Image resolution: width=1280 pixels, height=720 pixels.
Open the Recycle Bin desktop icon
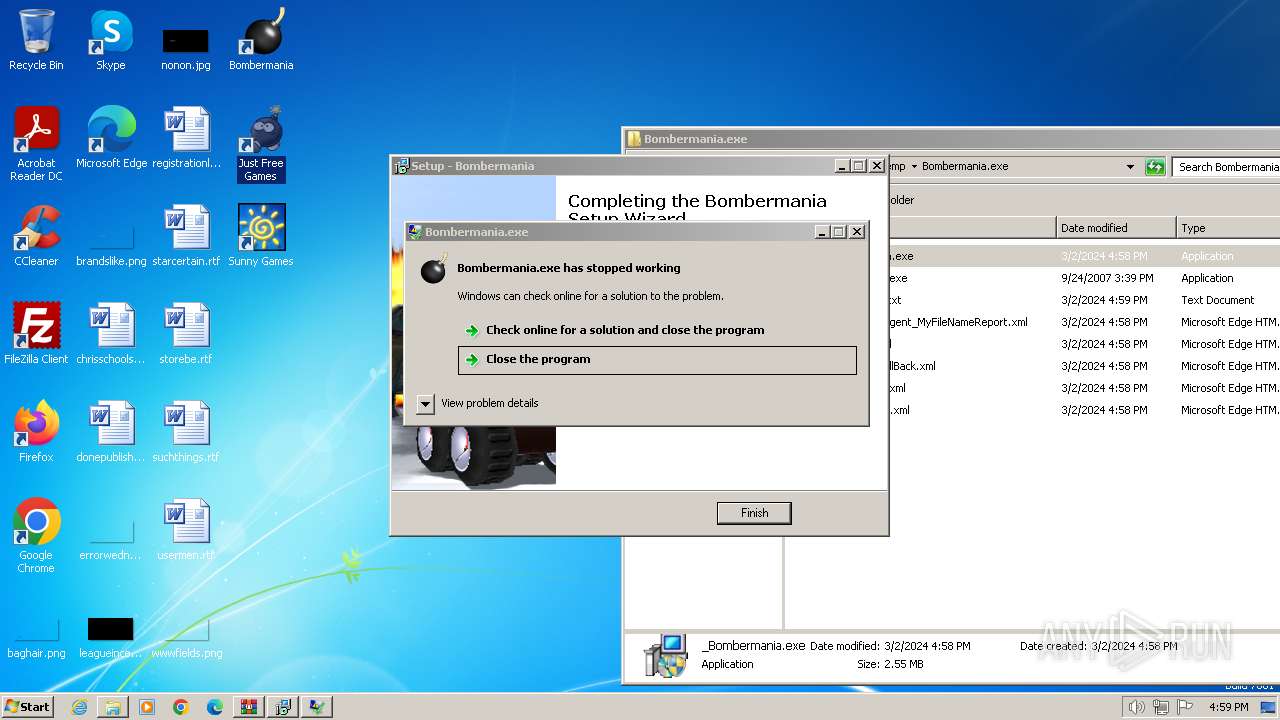pos(36,40)
